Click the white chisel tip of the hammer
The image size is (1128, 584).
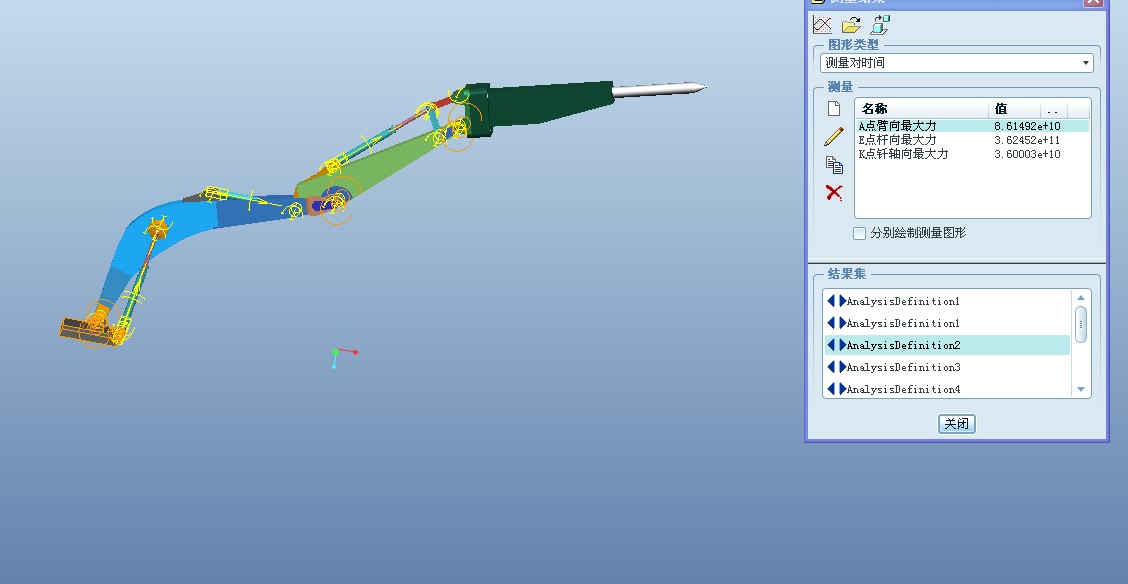pos(658,89)
